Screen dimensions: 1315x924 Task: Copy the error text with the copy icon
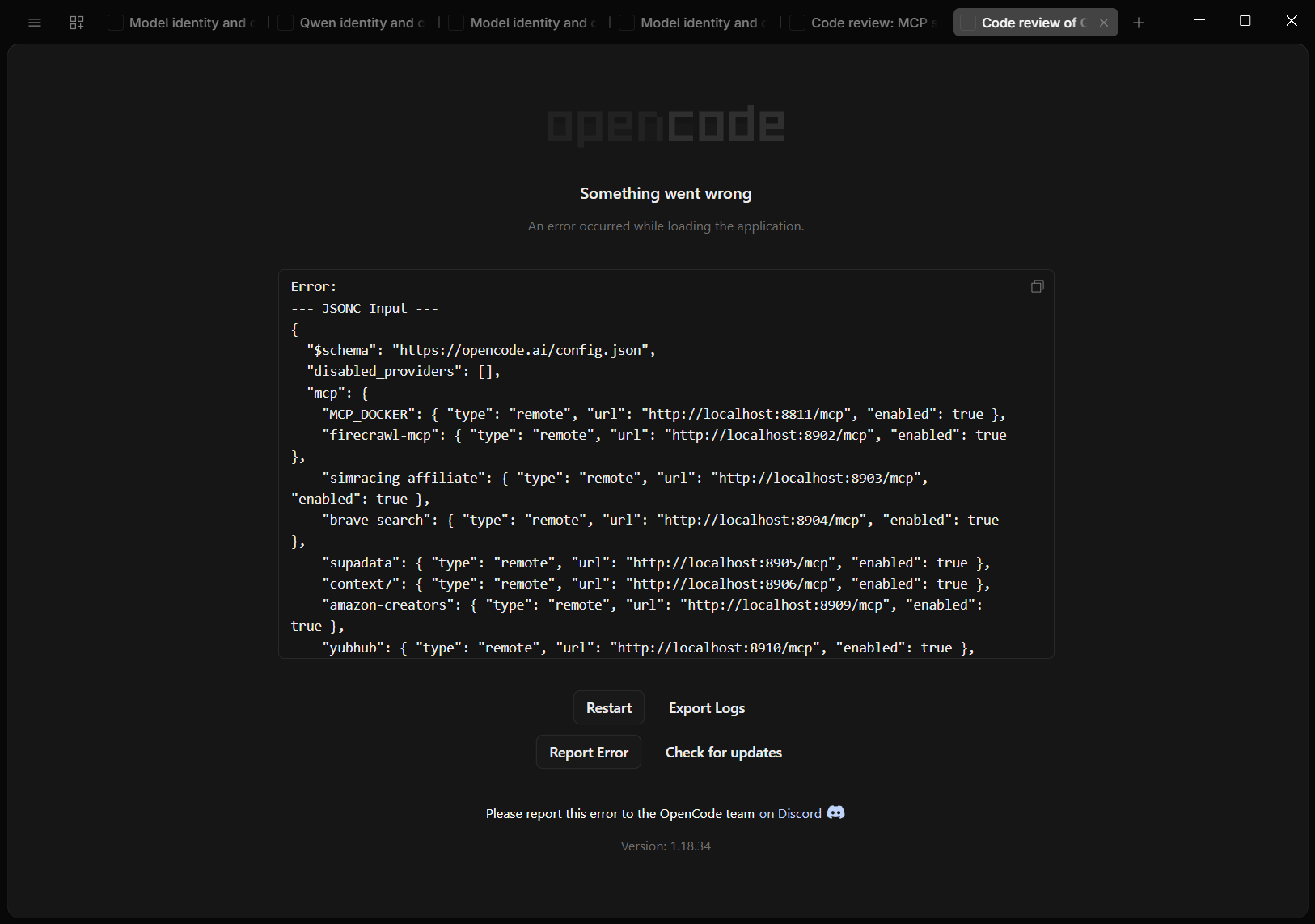pos(1038,286)
